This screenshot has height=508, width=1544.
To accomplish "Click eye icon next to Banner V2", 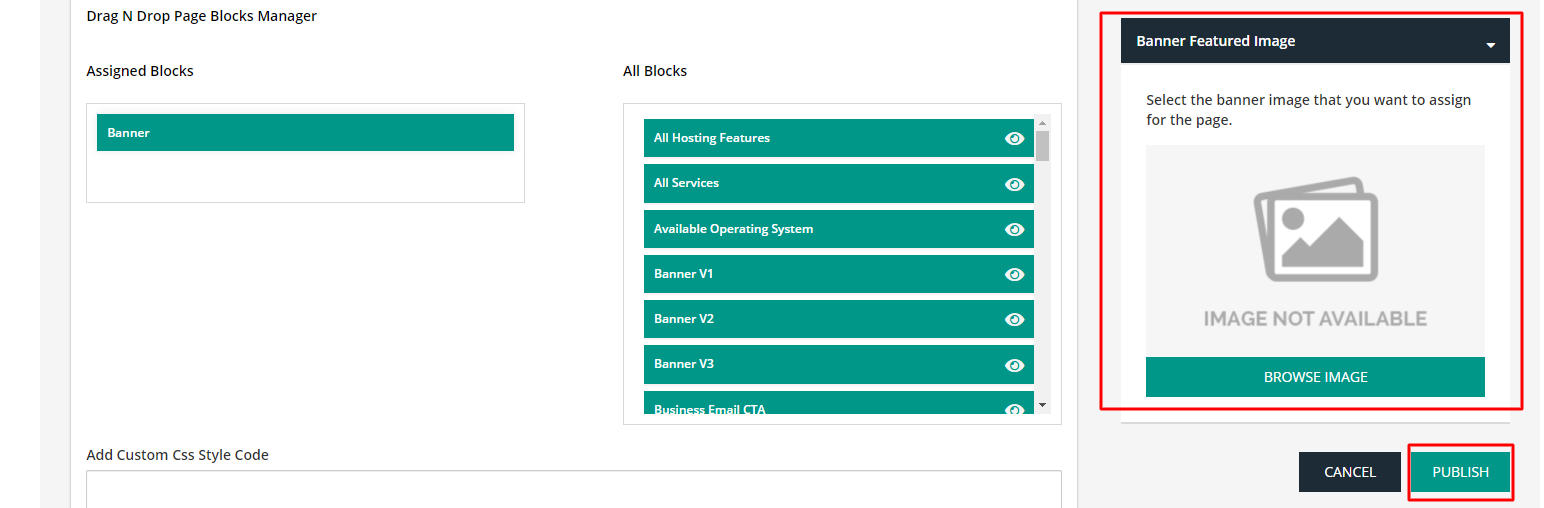I will (x=1014, y=320).
